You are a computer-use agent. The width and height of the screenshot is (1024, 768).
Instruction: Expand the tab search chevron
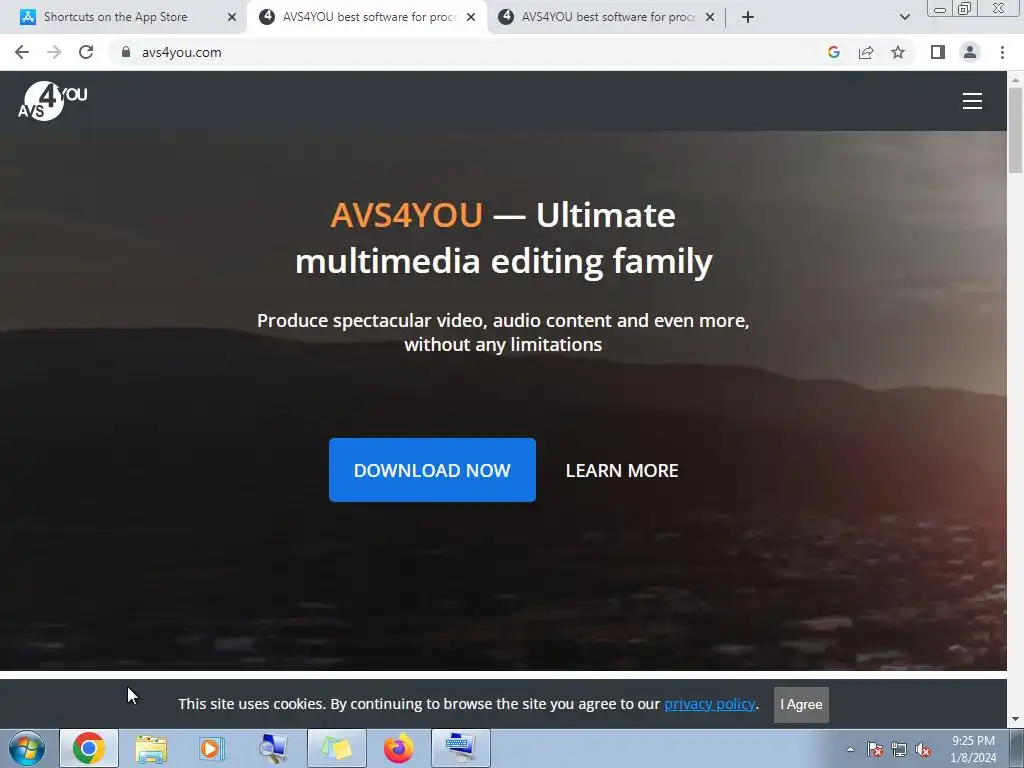tap(904, 17)
